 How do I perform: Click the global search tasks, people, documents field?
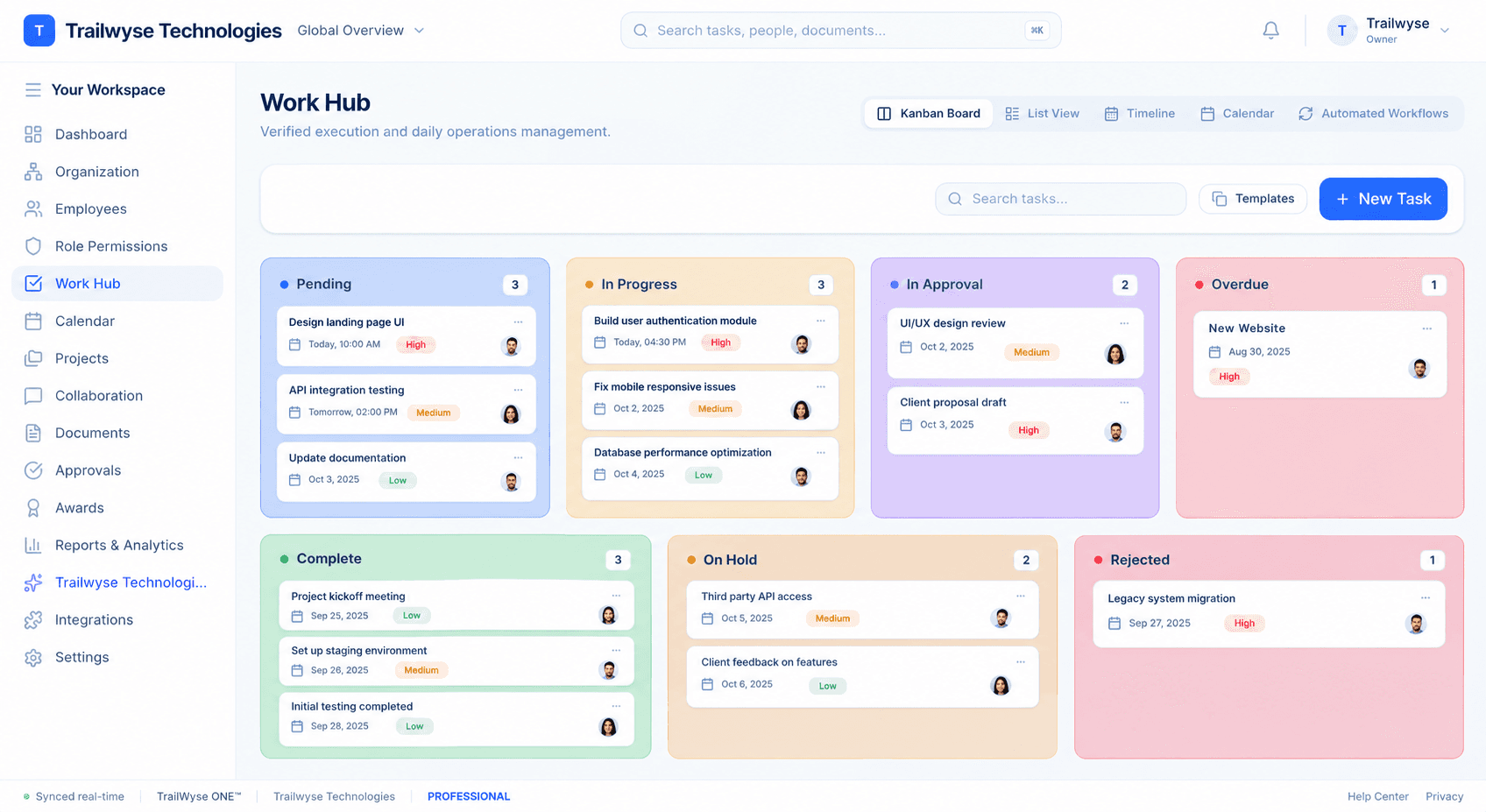[x=840, y=31]
